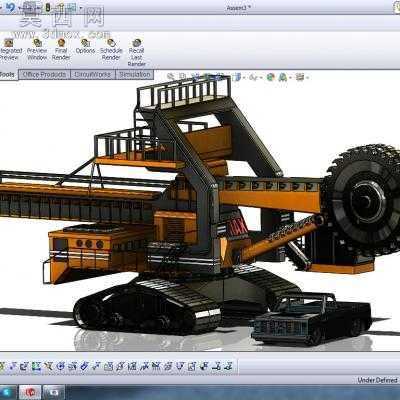
Task: Expand the Apply Scene dropdown arrow
Action: point(290,78)
